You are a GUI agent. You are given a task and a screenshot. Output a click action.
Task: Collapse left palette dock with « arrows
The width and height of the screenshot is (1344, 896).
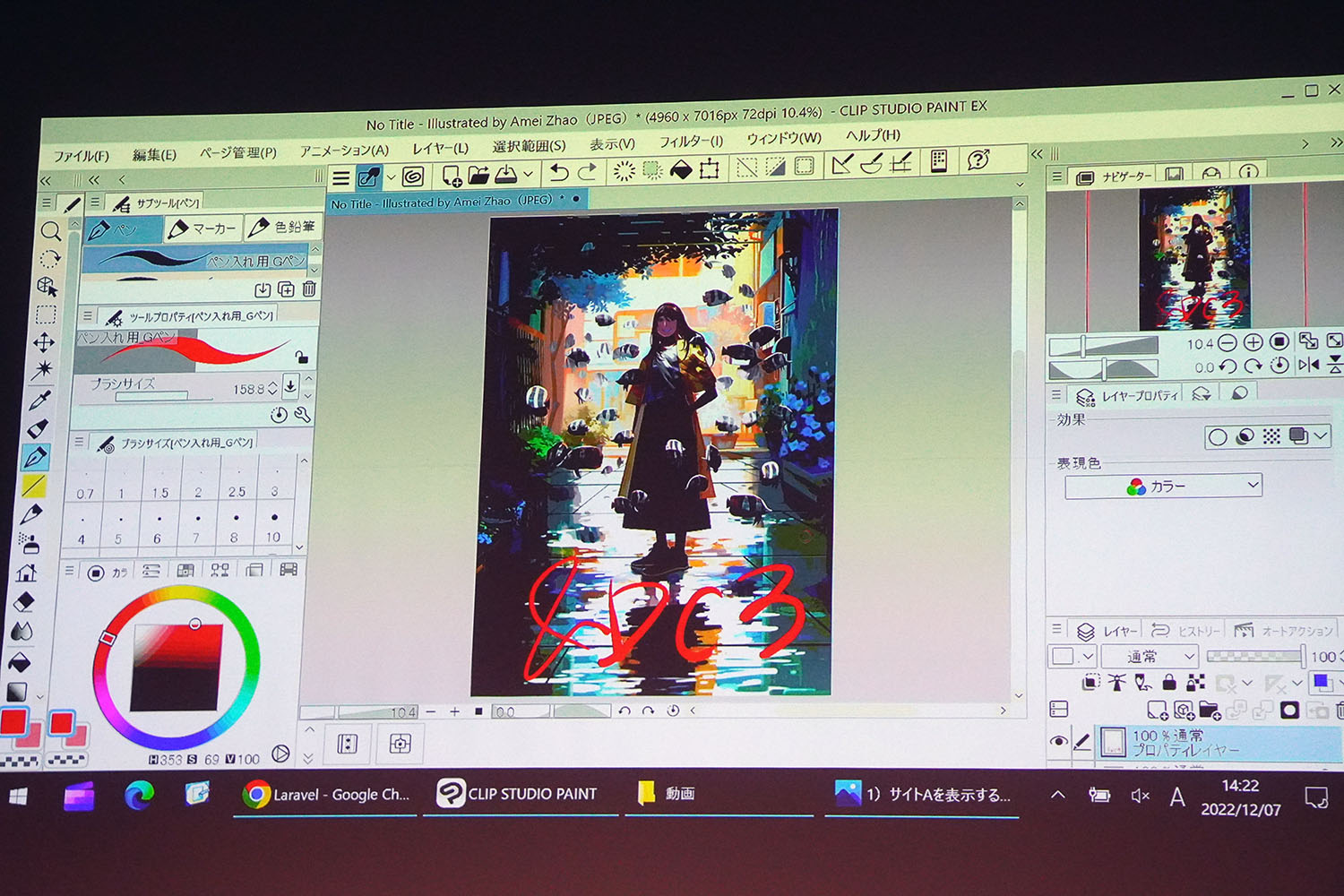click(x=46, y=180)
